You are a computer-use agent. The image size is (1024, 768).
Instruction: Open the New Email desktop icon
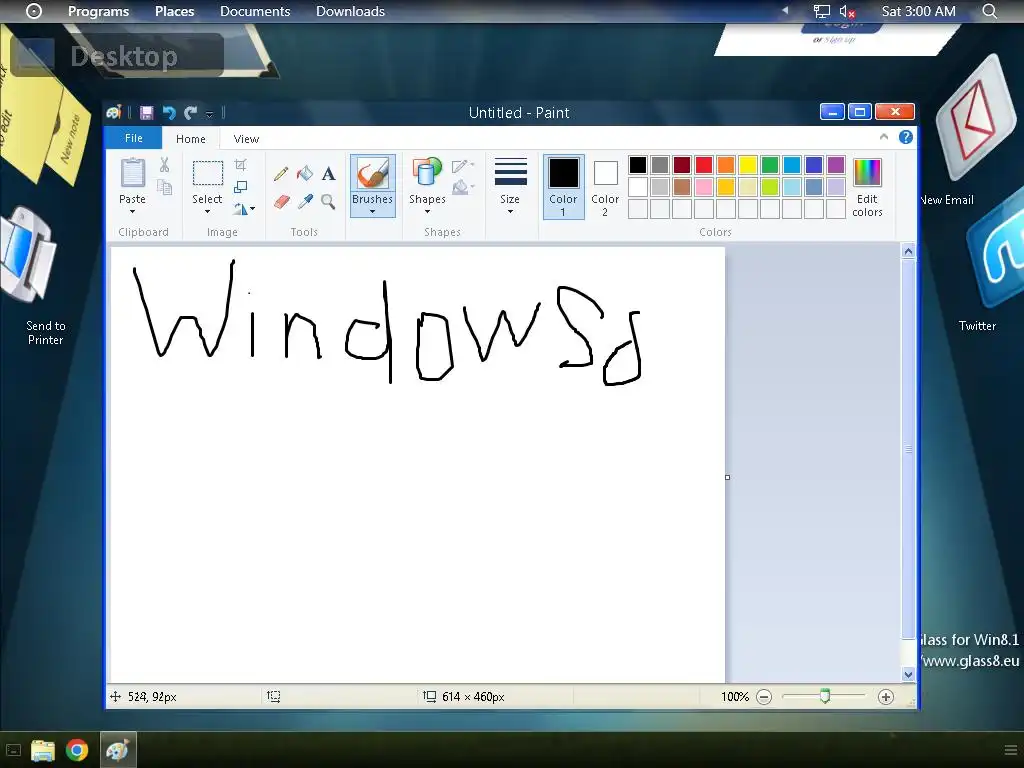[x=976, y=118]
